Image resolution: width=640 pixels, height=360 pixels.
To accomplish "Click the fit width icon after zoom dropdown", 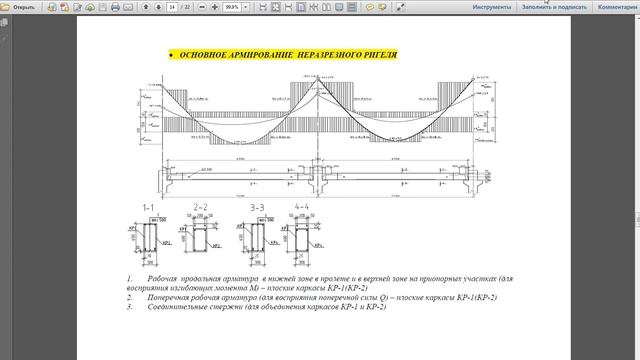I will (x=263, y=7).
